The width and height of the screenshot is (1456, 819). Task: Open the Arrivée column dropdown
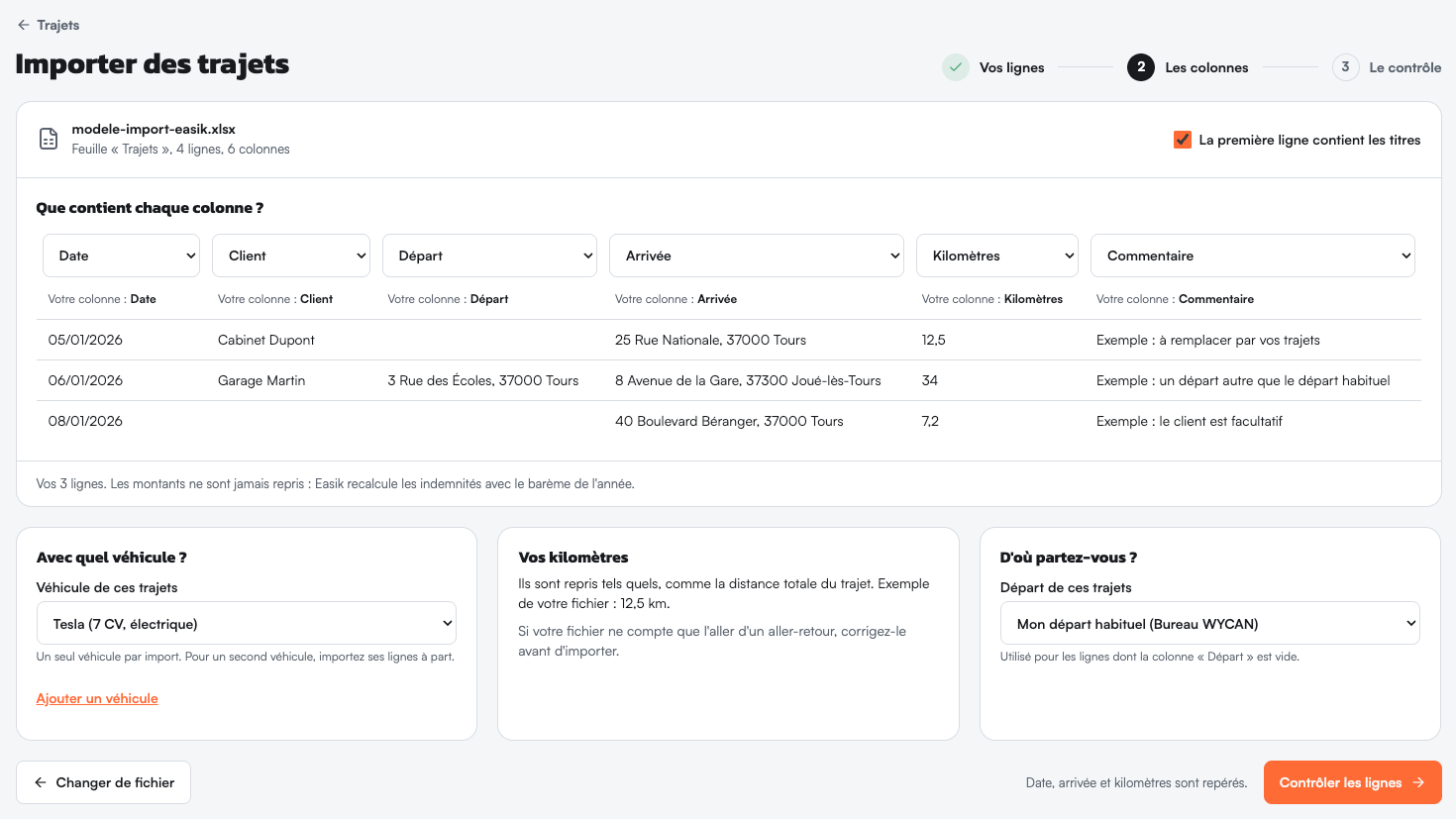coord(757,256)
